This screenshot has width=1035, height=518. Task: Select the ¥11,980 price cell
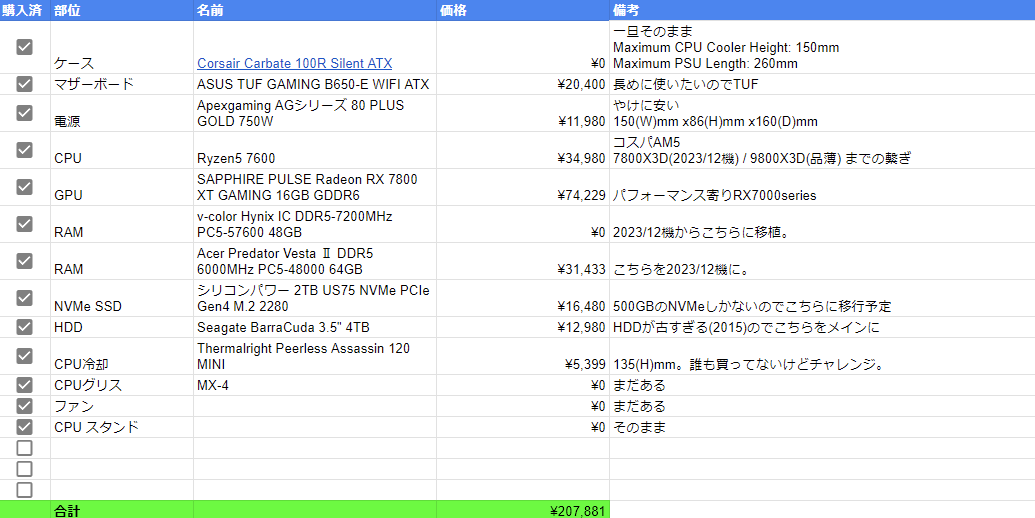tap(523, 113)
